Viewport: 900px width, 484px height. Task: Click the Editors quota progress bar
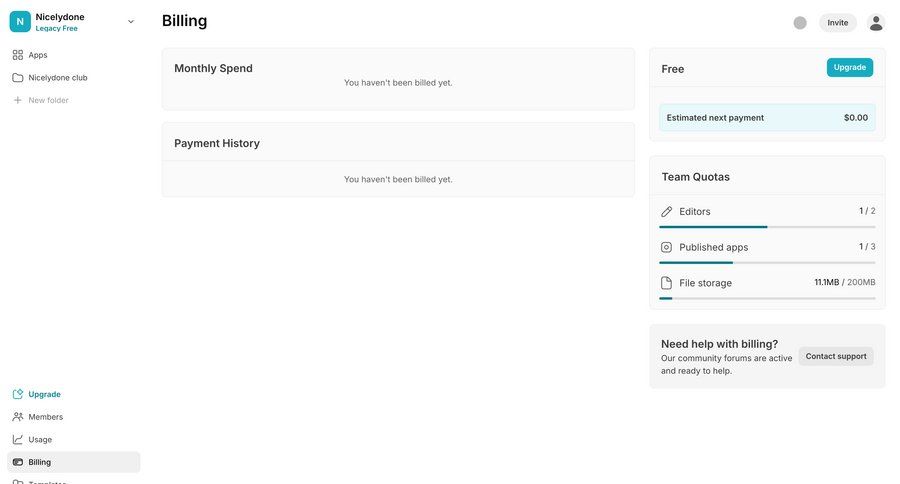coord(767,227)
